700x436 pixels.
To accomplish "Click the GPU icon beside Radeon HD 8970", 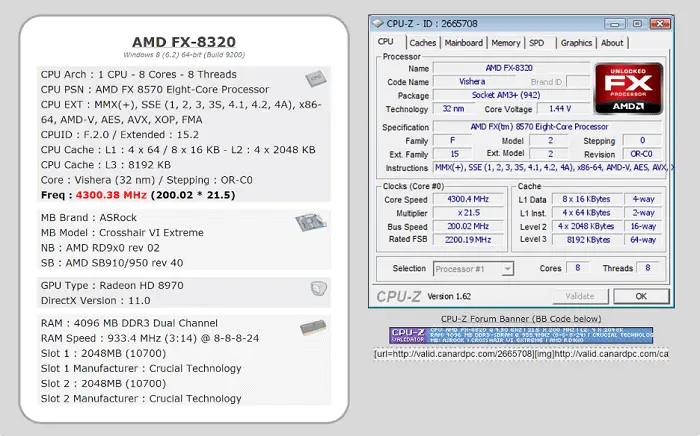I will click(x=318, y=288).
